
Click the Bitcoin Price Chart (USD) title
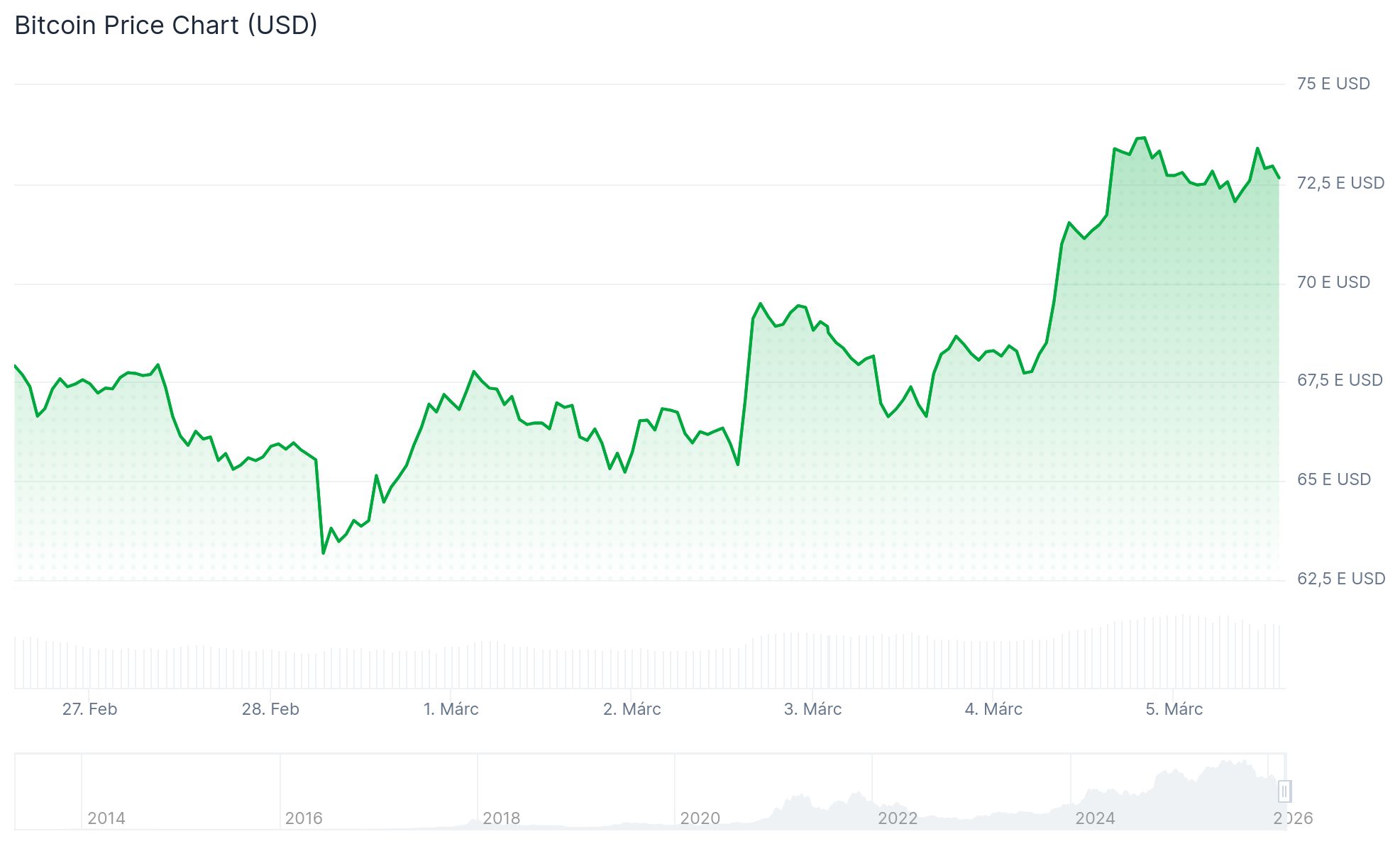click(166, 26)
